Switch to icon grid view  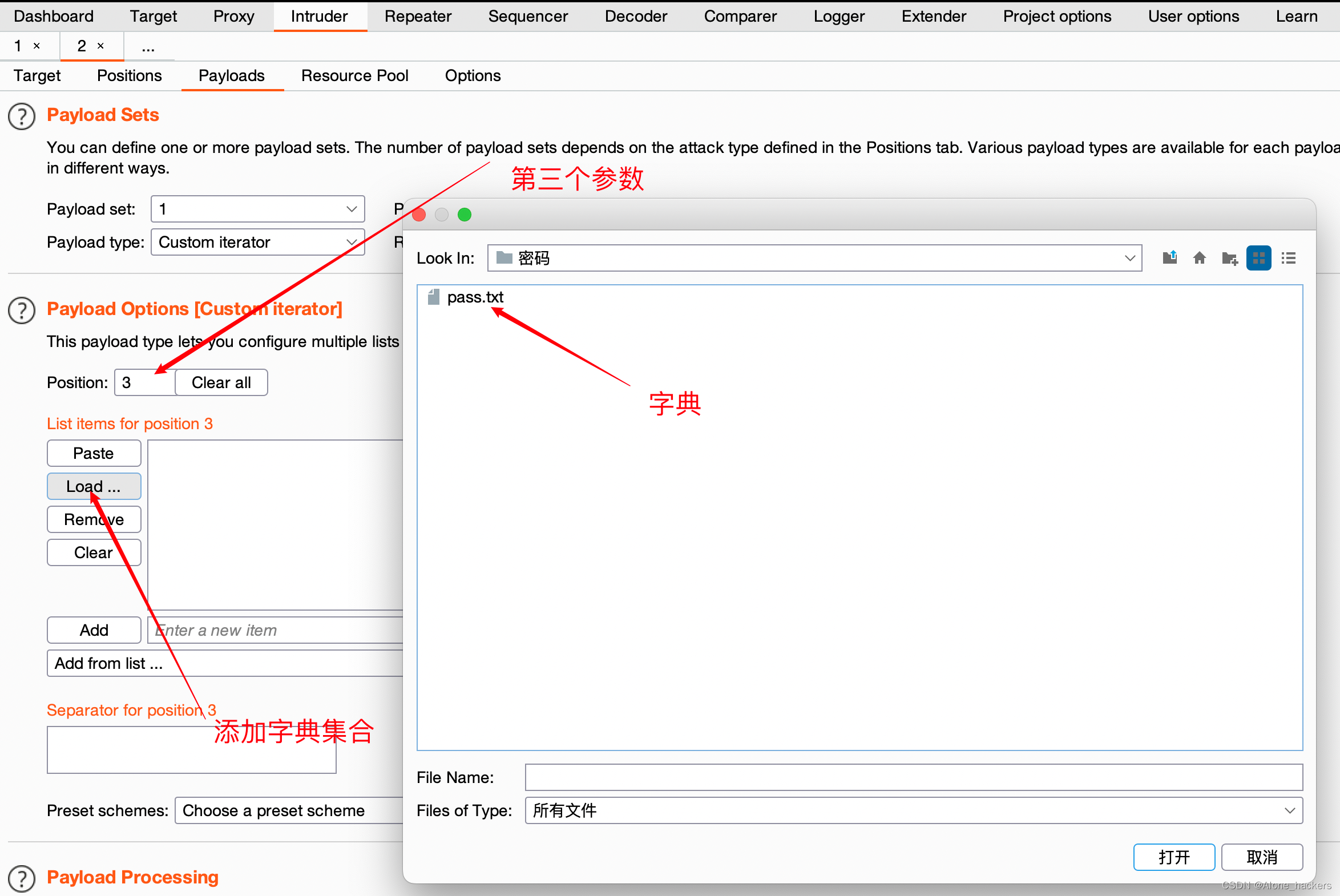[1258, 259]
